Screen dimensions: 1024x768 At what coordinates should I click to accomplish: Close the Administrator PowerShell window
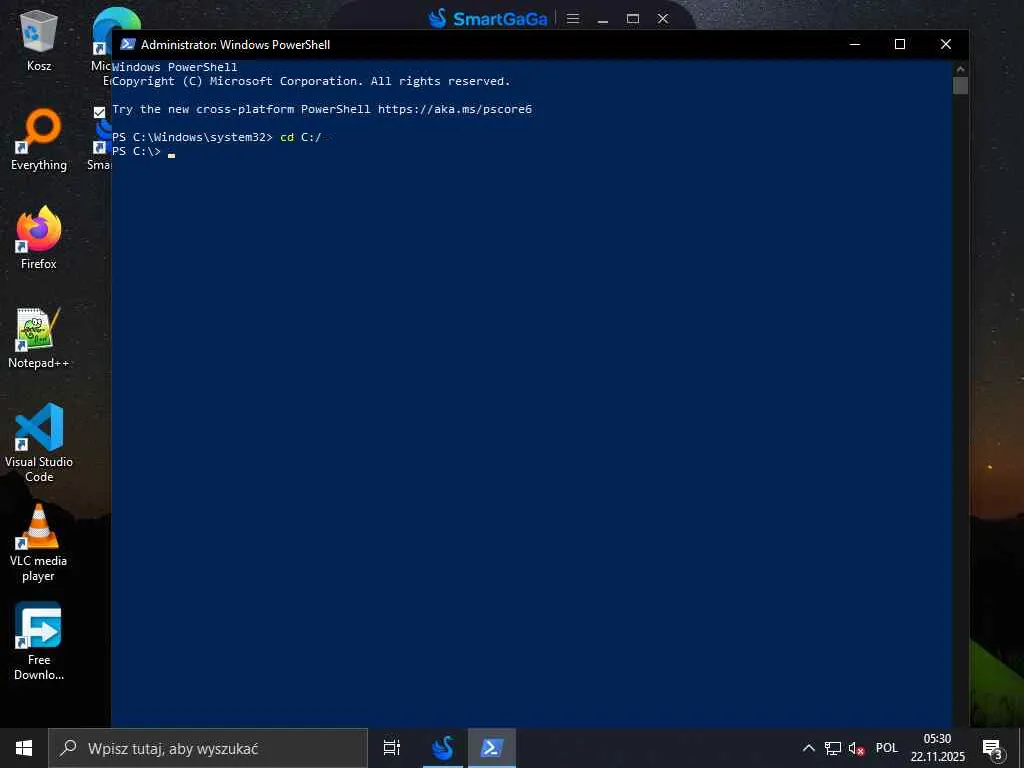click(946, 44)
